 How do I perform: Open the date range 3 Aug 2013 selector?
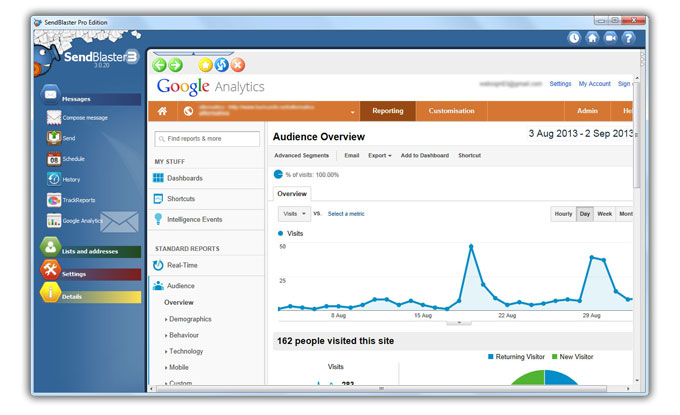[581, 134]
